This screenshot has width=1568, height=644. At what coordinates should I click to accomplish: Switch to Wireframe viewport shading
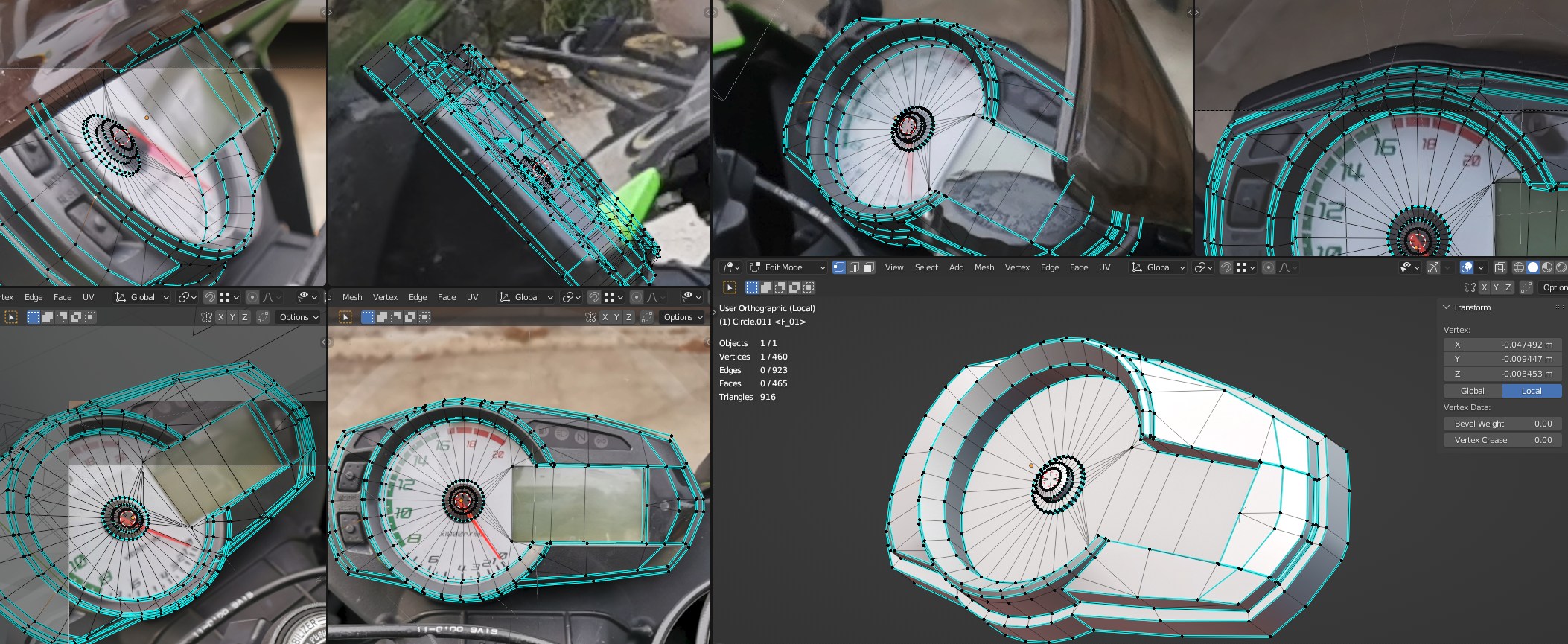[1519, 267]
